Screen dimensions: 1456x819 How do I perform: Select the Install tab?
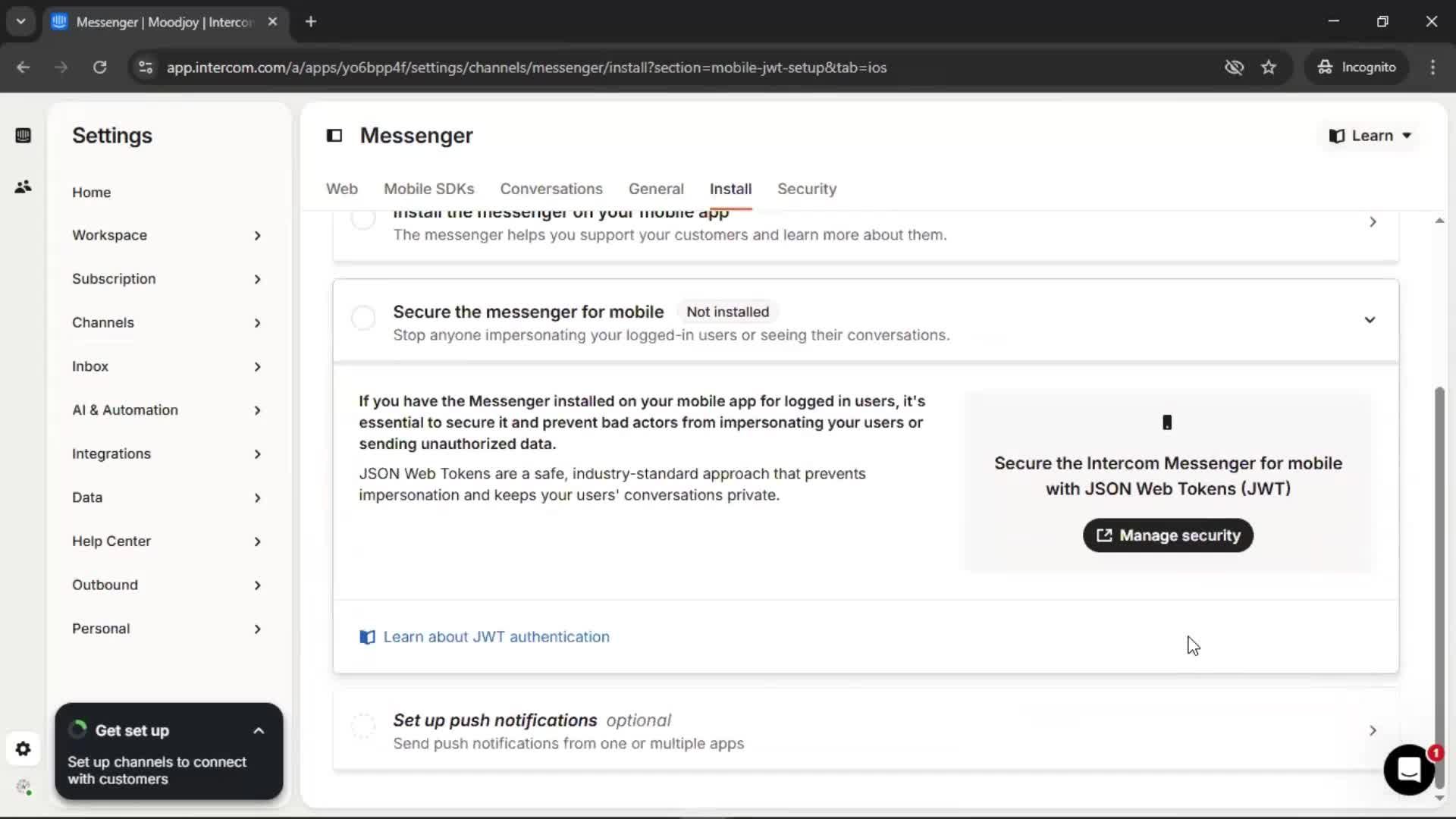tap(730, 189)
